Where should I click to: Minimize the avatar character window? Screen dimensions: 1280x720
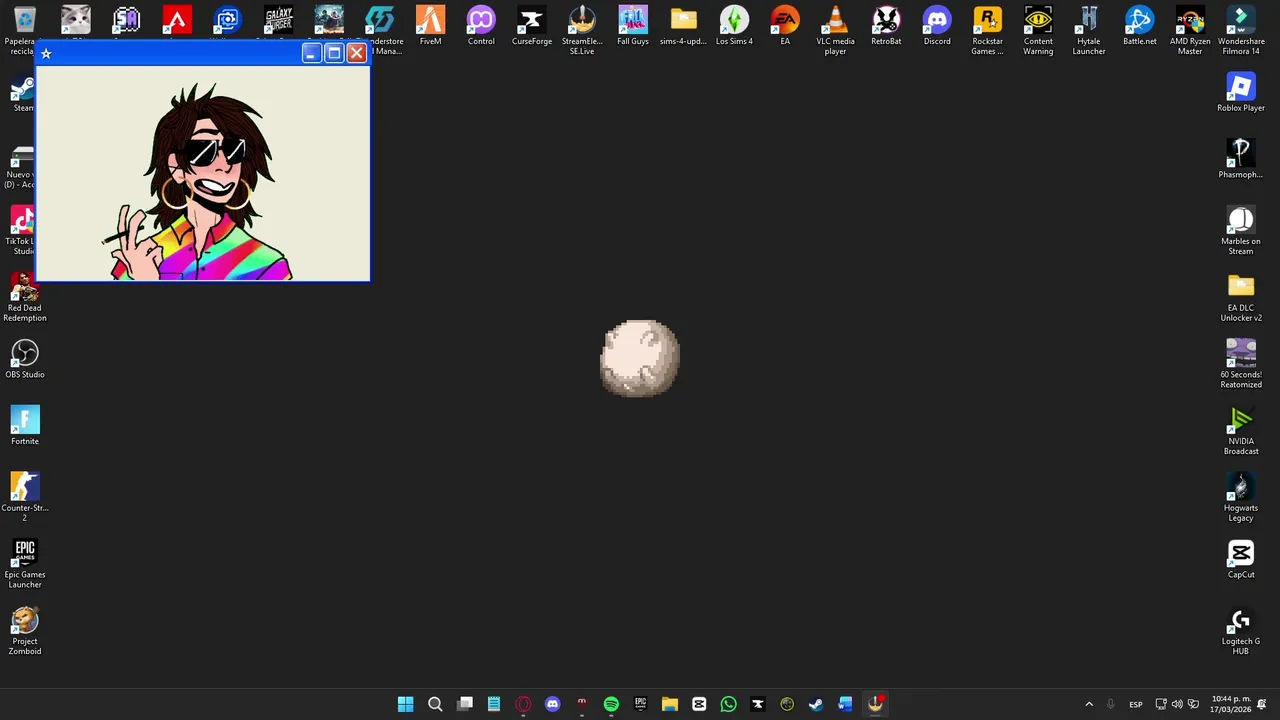click(311, 53)
